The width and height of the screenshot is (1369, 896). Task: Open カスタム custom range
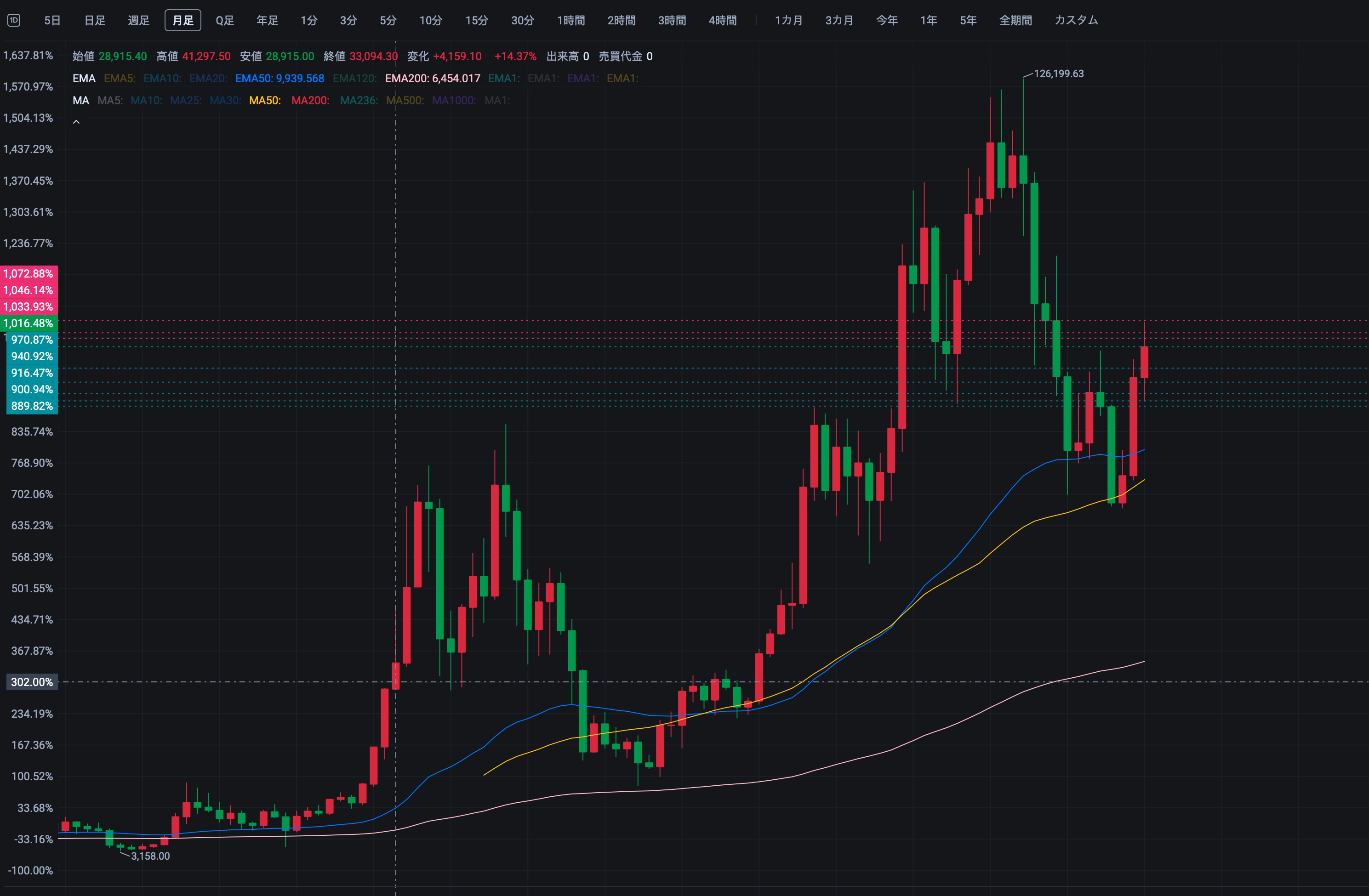pos(1076,20)
